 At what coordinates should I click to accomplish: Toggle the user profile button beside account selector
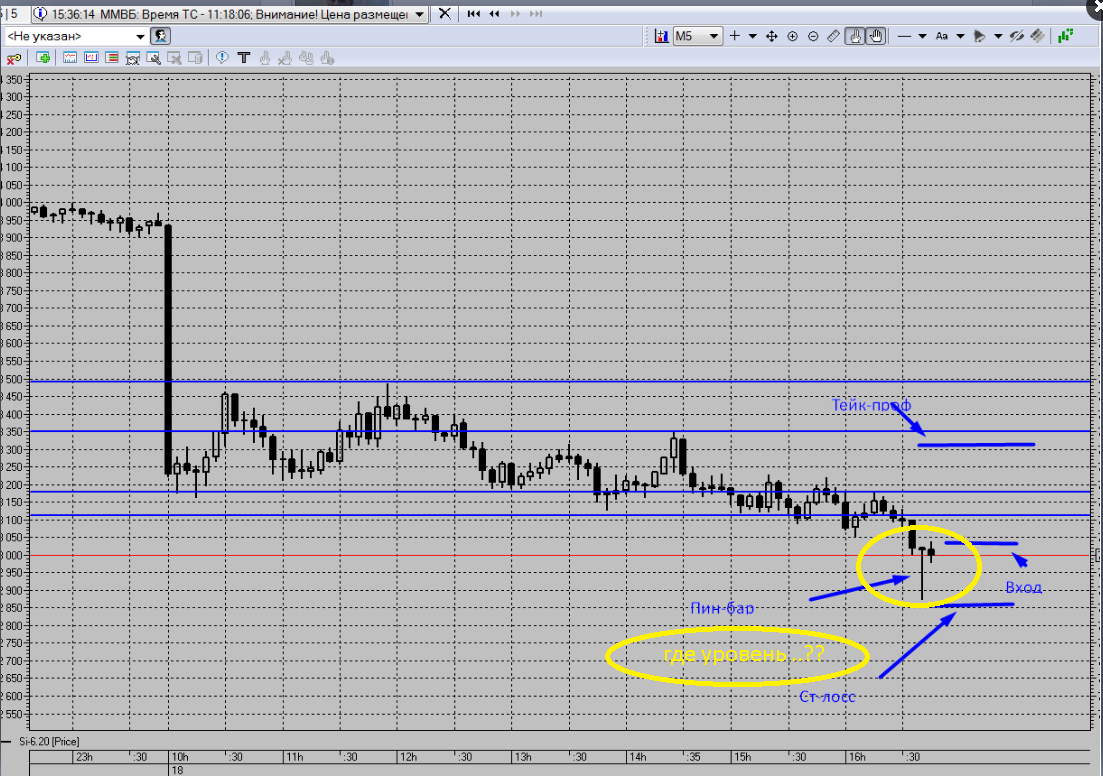click(161, 36)
